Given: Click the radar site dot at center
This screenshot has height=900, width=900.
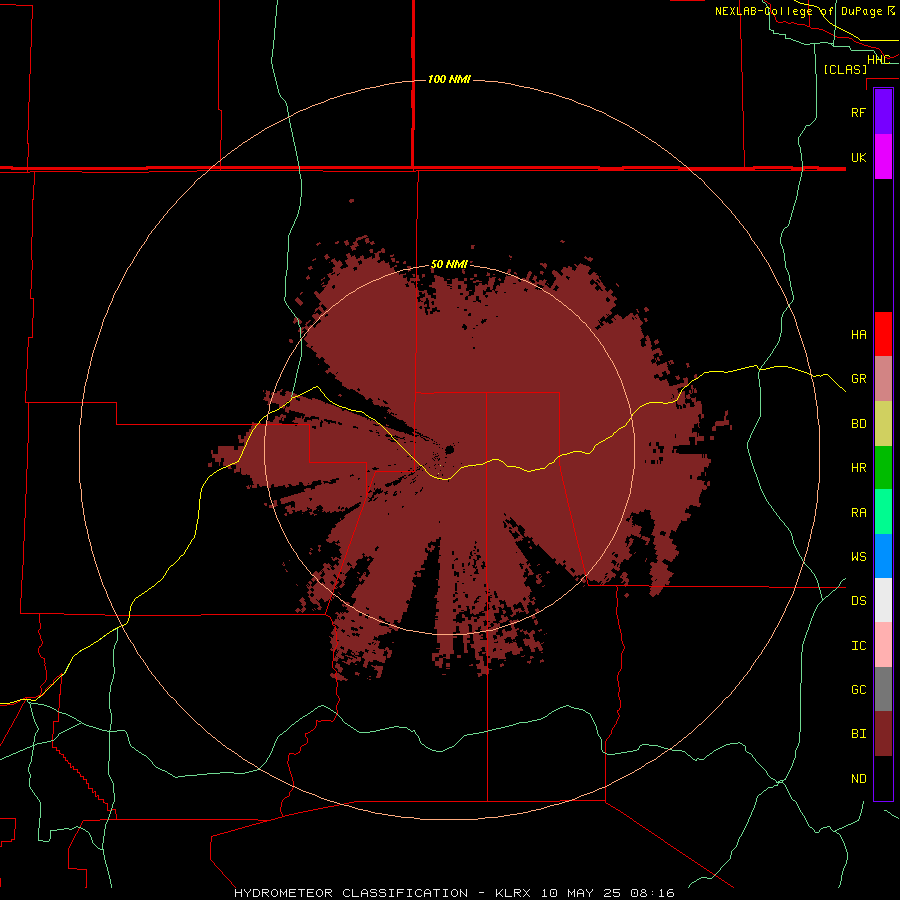Looking at the screenshot, I should pyautogui.click(x=450, y=449).
